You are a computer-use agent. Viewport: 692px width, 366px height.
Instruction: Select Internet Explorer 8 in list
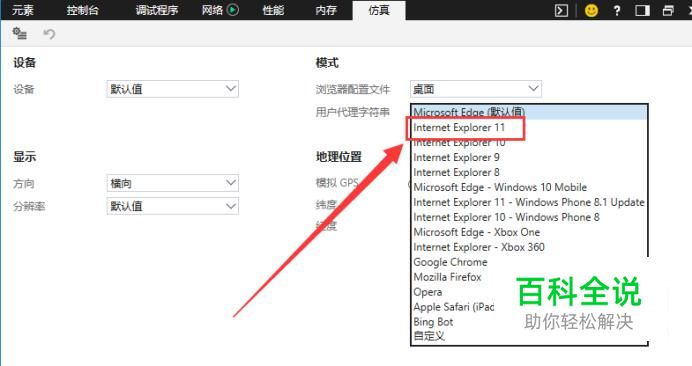pos(529,173)
